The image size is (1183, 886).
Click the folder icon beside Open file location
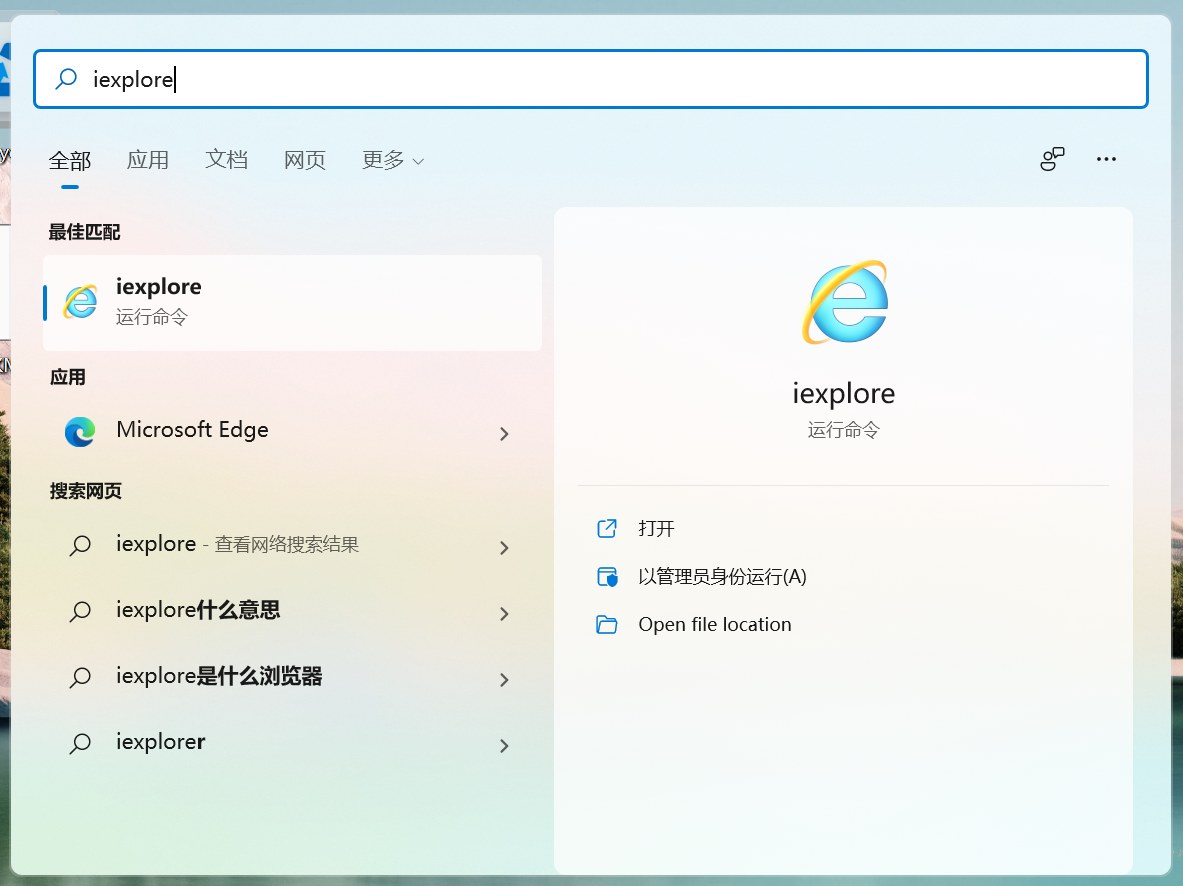pyautogui.click(x=607, y=625)
